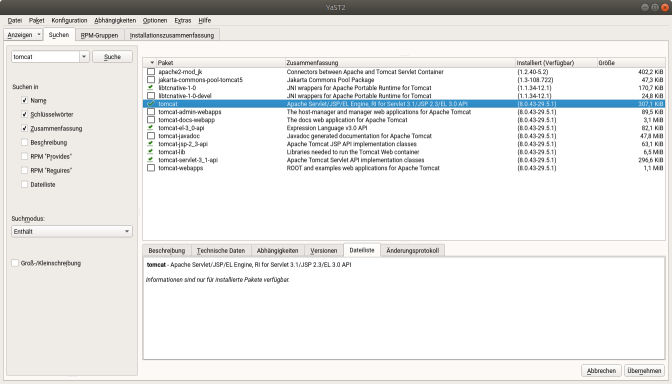Click status icon of tomcat-jsp-2_3-api package
Screen dimensions: 672x384
click(x=150, y=144)
